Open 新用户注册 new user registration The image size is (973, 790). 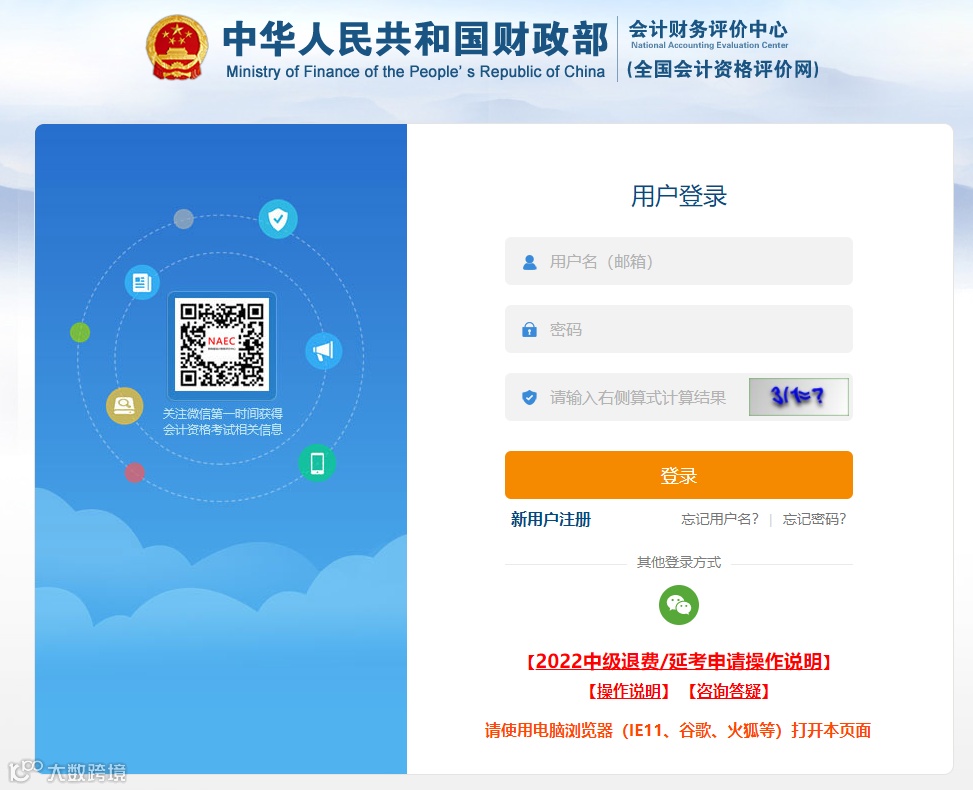point(550,519)
